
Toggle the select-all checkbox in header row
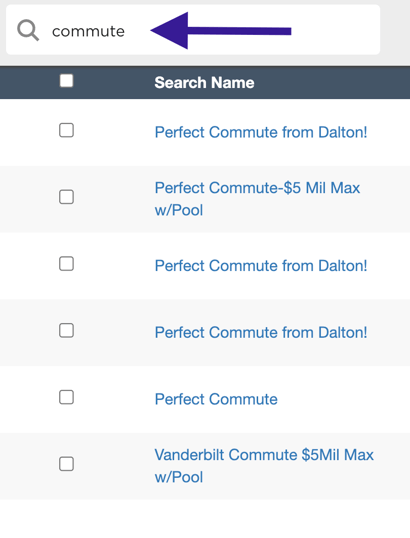point(66,81)
